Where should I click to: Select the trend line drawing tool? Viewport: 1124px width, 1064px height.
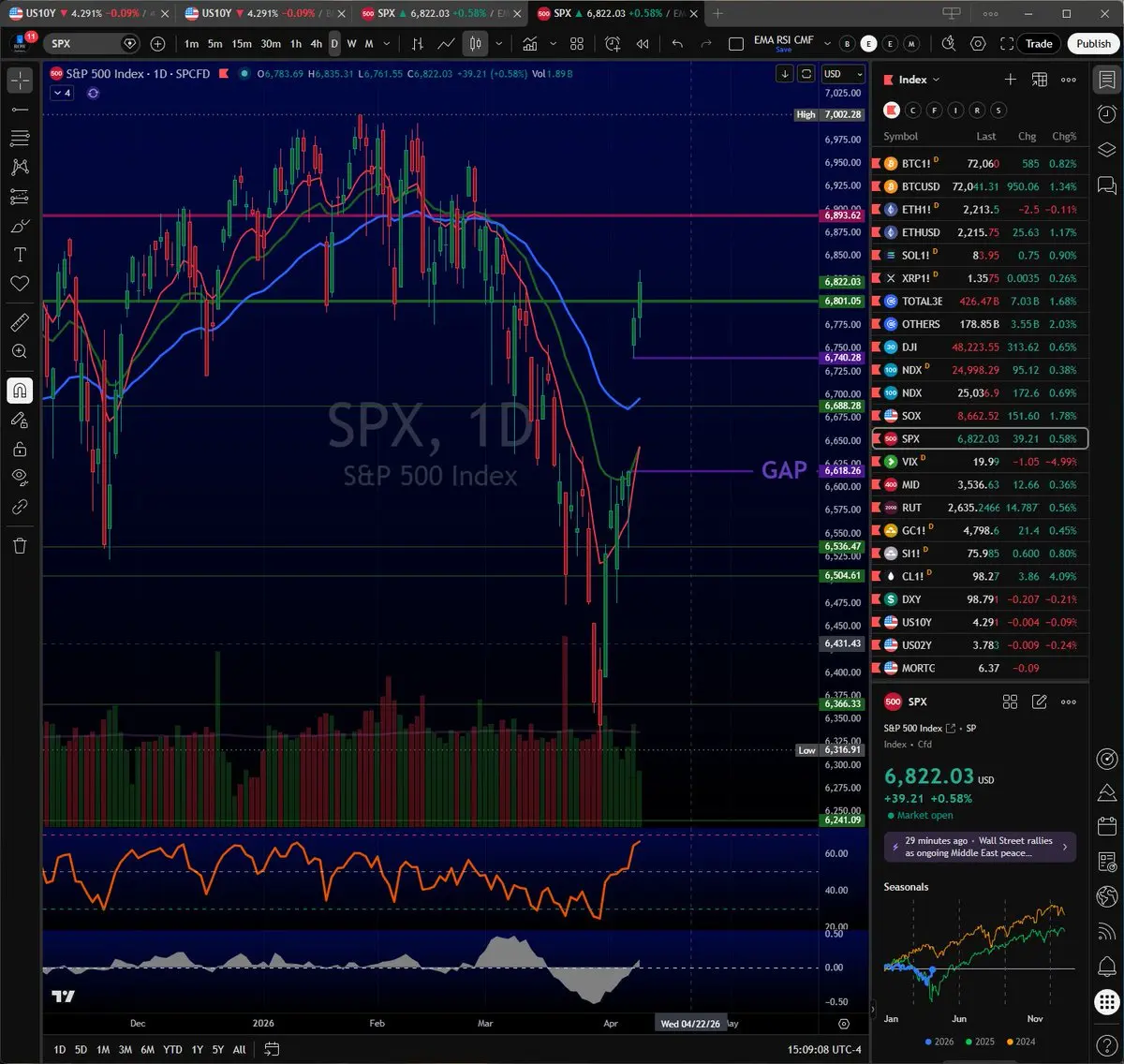(x=20, y=110)
